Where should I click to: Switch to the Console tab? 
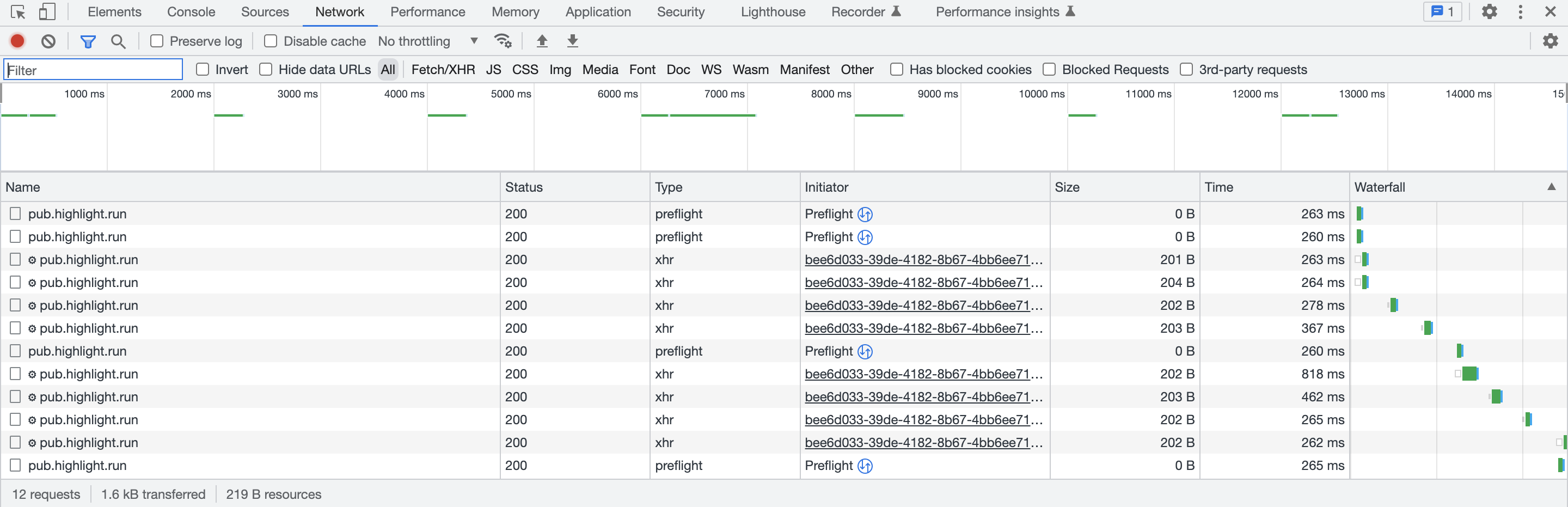(x=191, y=11)
